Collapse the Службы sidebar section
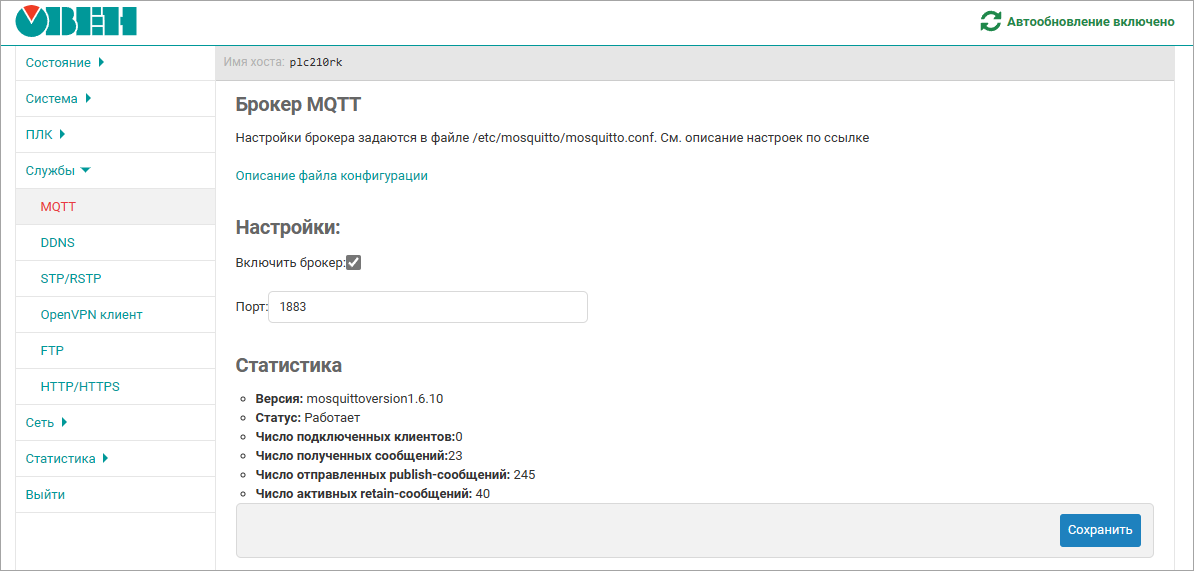 57,171
